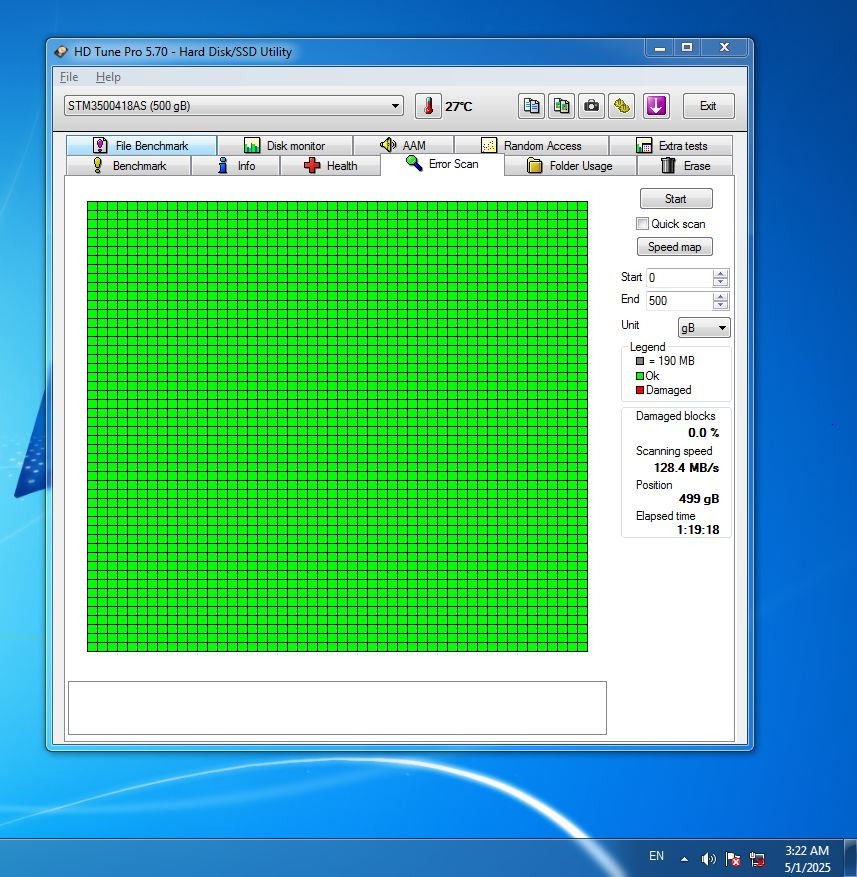Open the Folder Usage tab

pyautogui.click(x=570, y=166)
